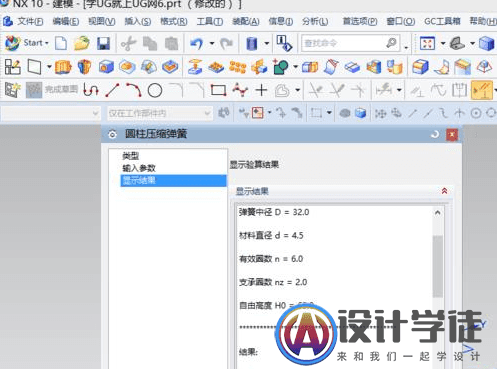Click the Cut scissors icon
Image resolution: width=498 pixels, height=369 pixels.
(x=129, y=44)
